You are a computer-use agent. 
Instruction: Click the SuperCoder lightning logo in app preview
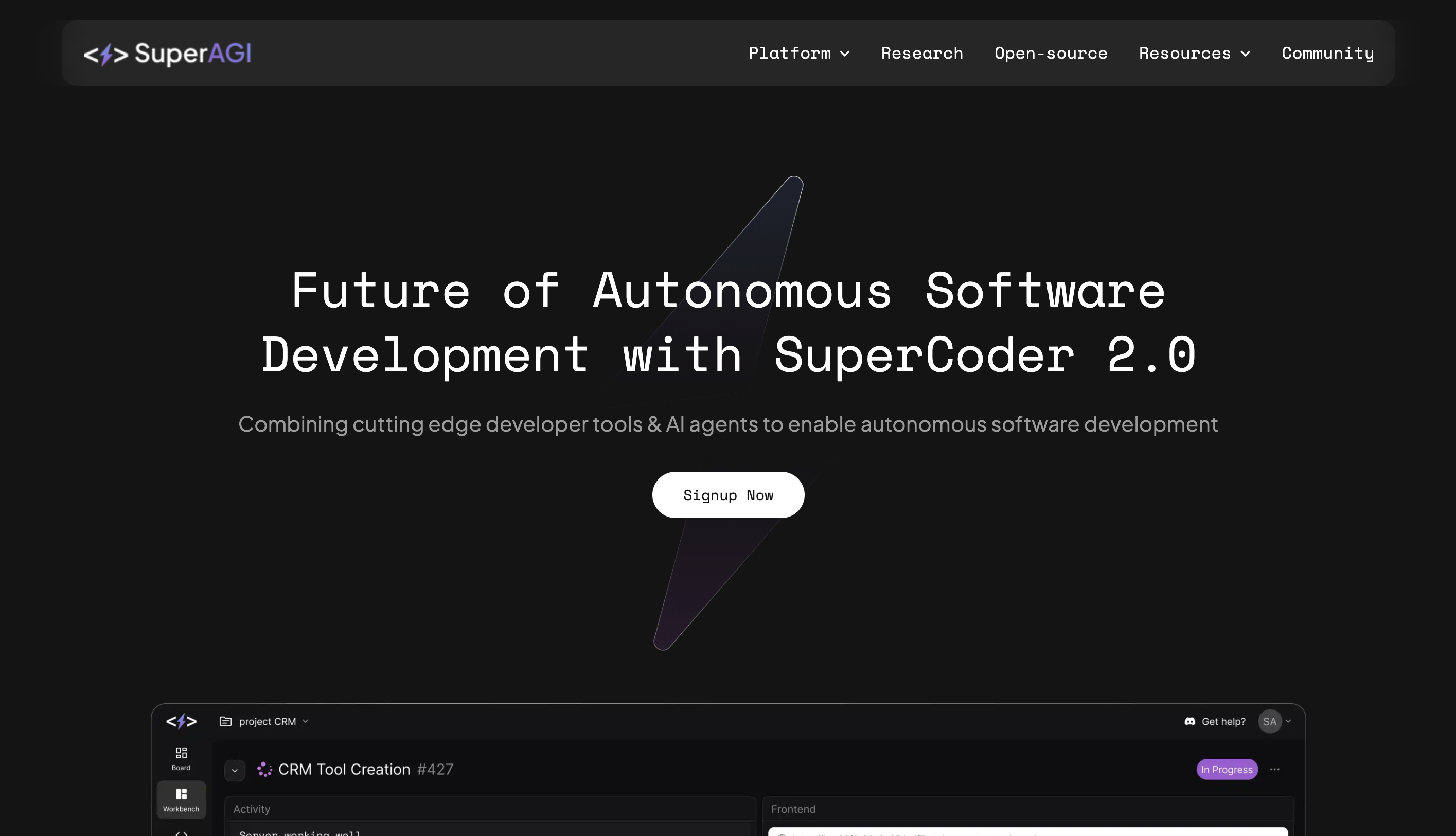(x=182, y=721)
